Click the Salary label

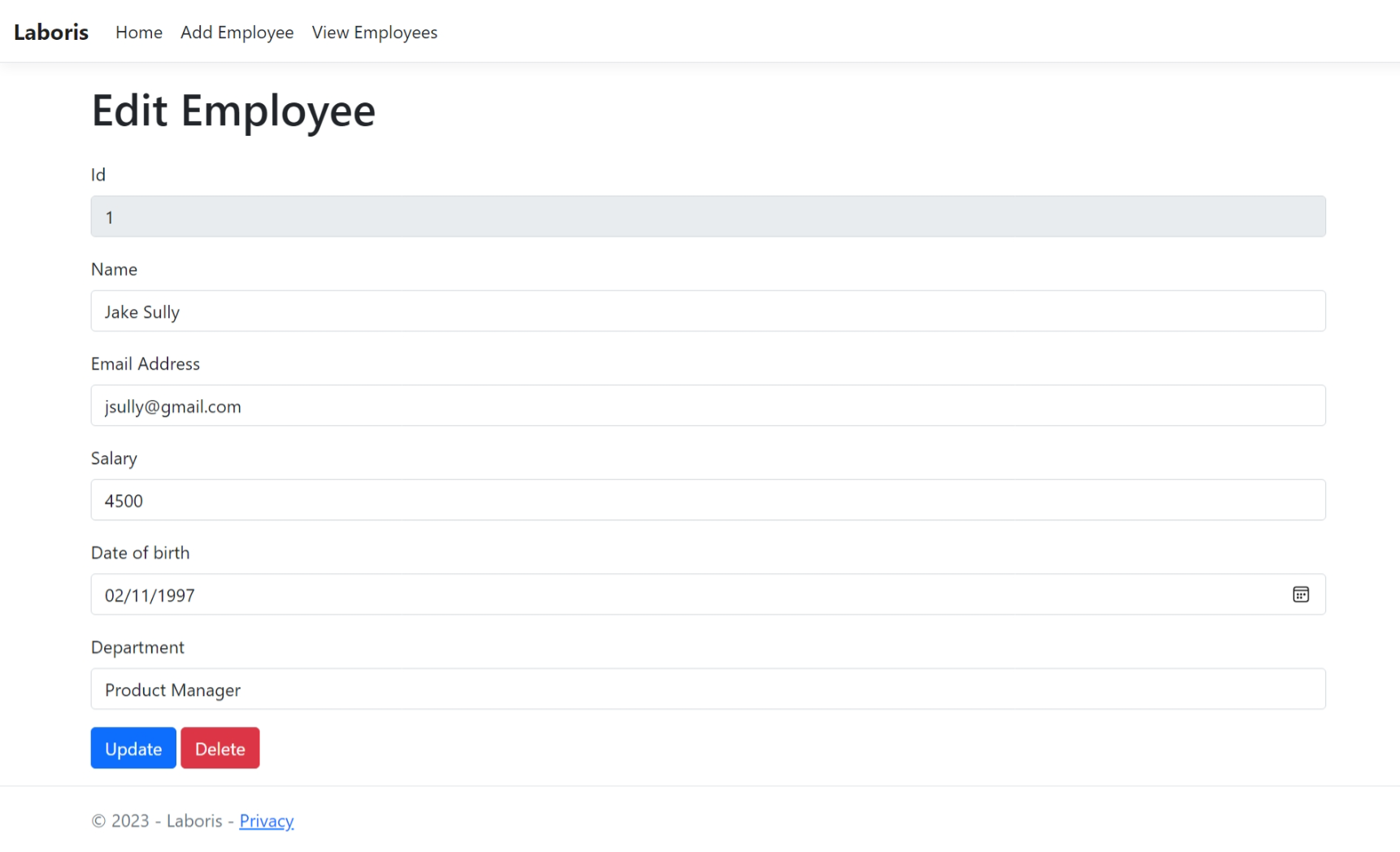coord(114,458)
